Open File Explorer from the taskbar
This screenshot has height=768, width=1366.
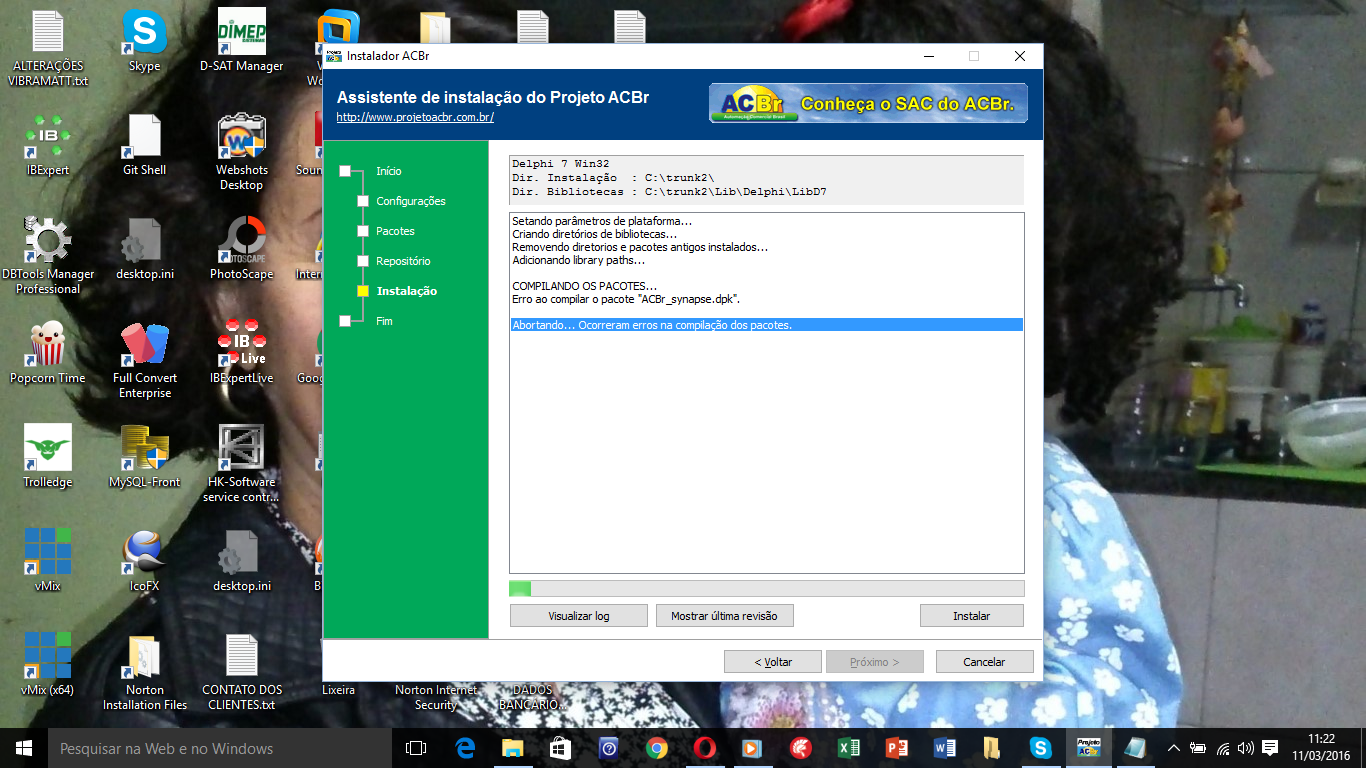pyautogui.click(x=513, y=748)
